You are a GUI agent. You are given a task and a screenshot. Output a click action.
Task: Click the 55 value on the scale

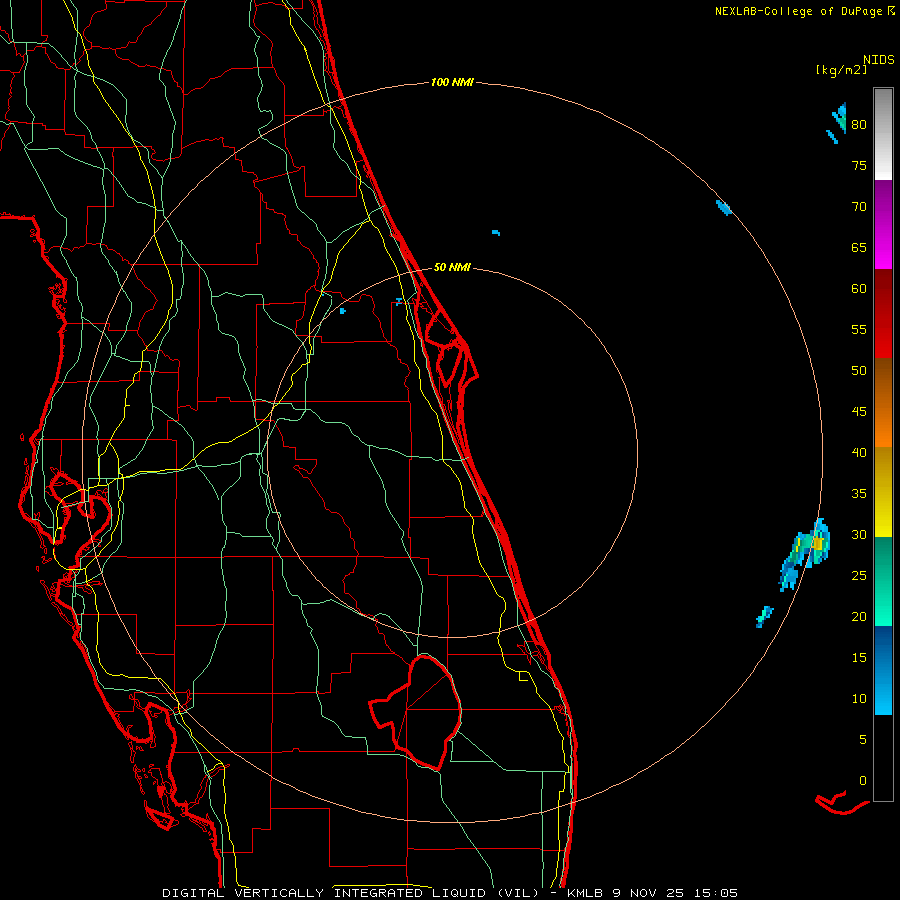point(859,329)
